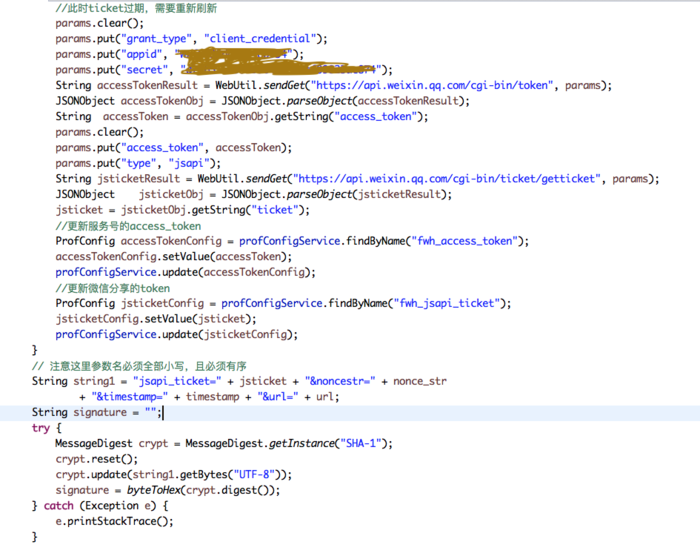Click accessTokenConfig.setValue(accessToken) line
Viewport: 700px width, 556px height.
pos(174,257)
